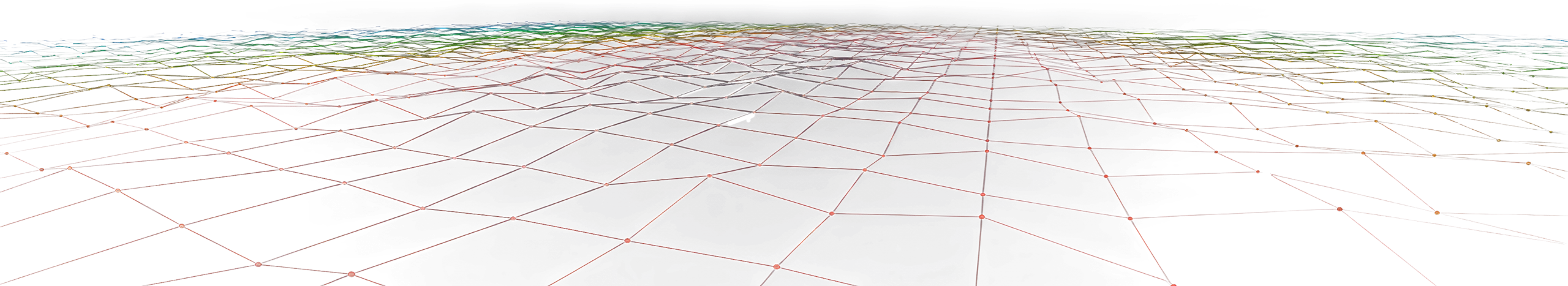Click the lowest glowing node at bottom center
1568x286 pixels.
click(777, 267)
